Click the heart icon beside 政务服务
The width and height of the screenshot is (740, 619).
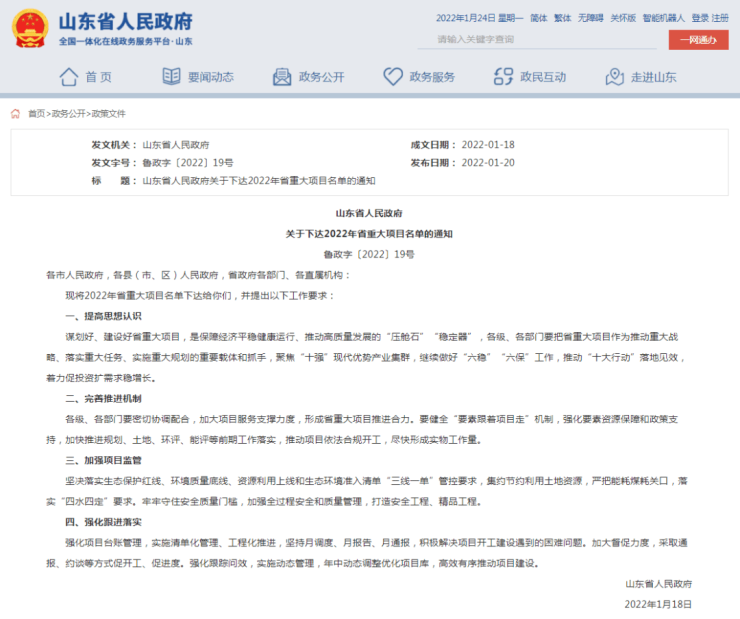[393, 77]
